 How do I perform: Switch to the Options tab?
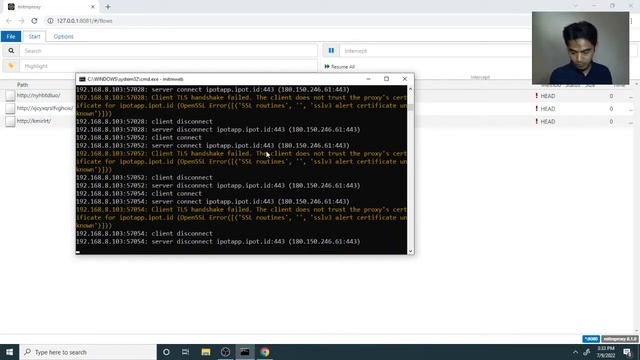pos(63,36)
